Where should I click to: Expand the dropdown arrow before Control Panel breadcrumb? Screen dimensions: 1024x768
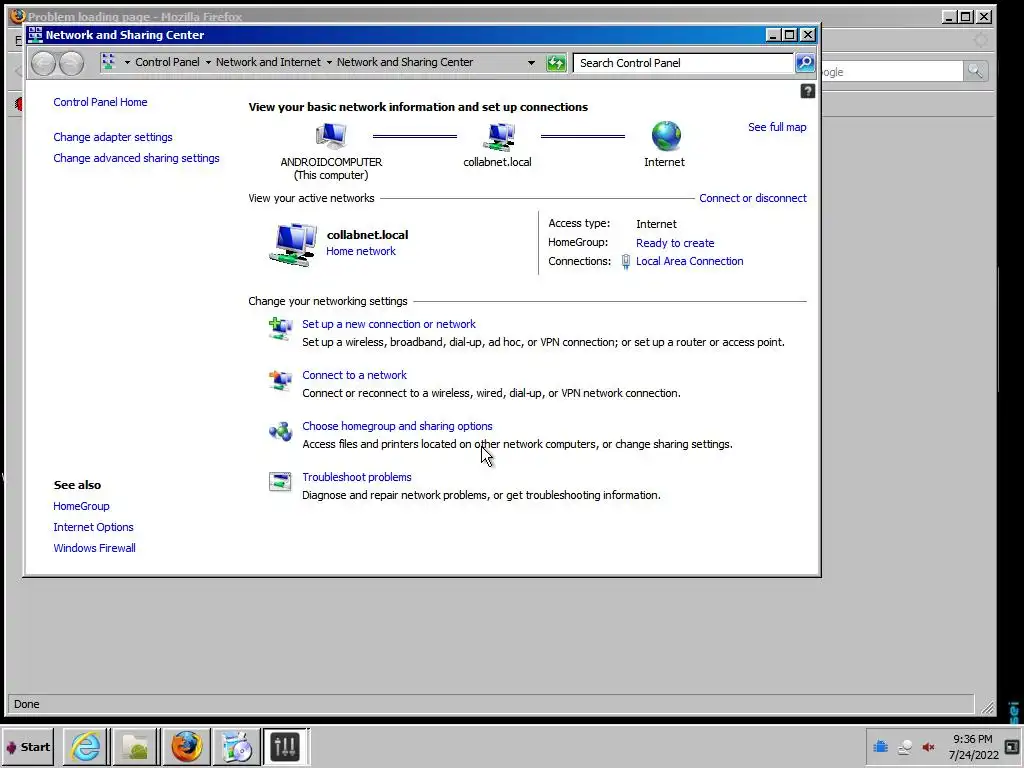pos(127,63)
